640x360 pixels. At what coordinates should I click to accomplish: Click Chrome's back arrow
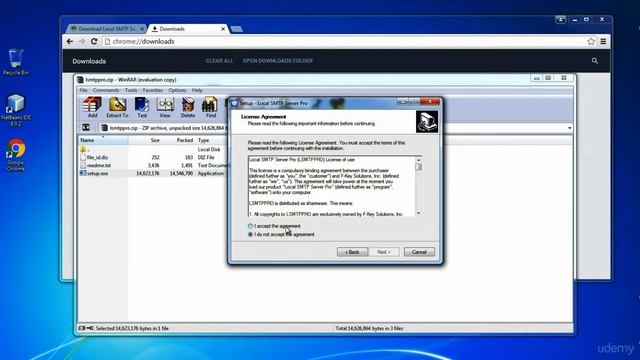[70, 41]
